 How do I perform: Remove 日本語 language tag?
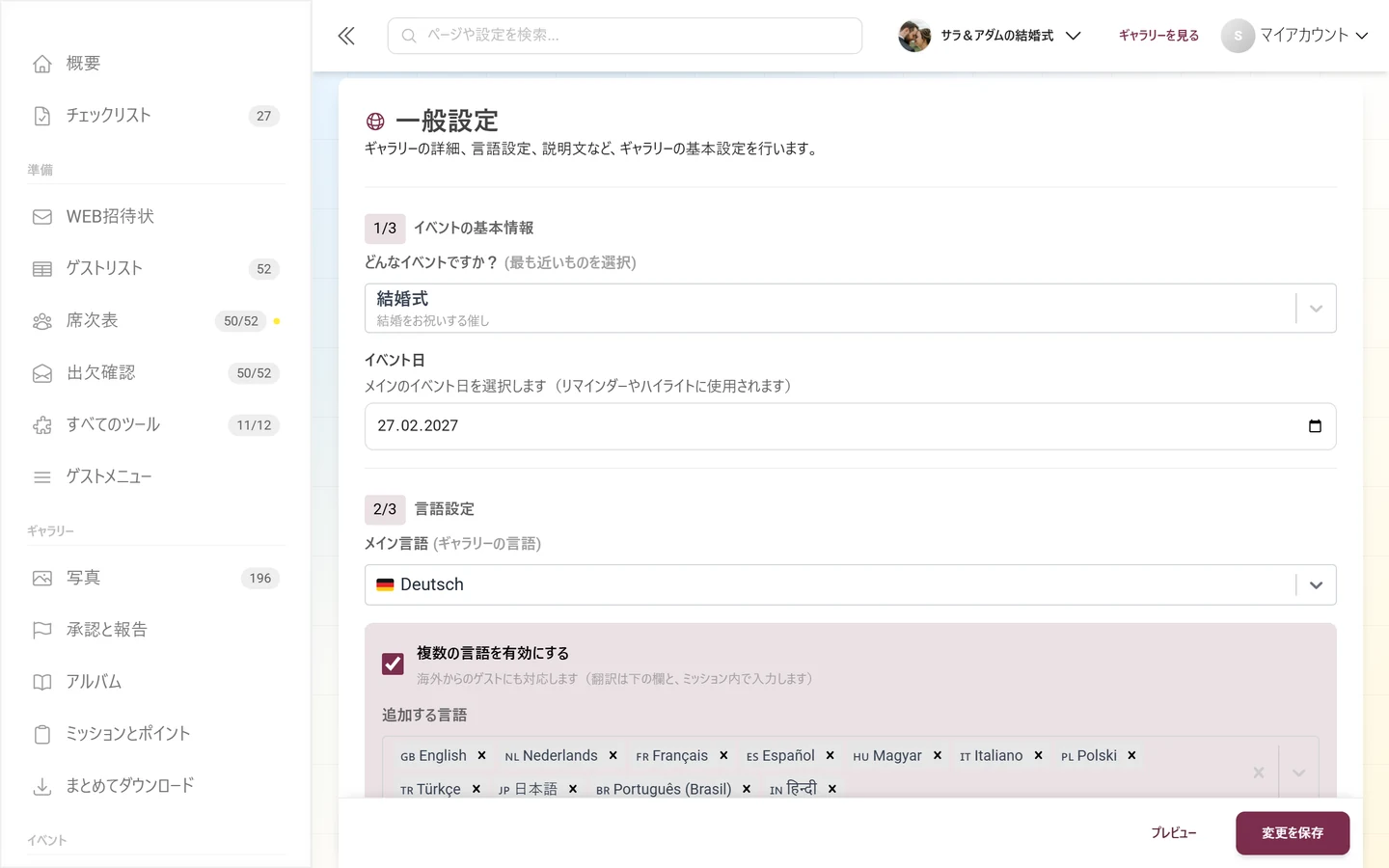click(572, 789)
